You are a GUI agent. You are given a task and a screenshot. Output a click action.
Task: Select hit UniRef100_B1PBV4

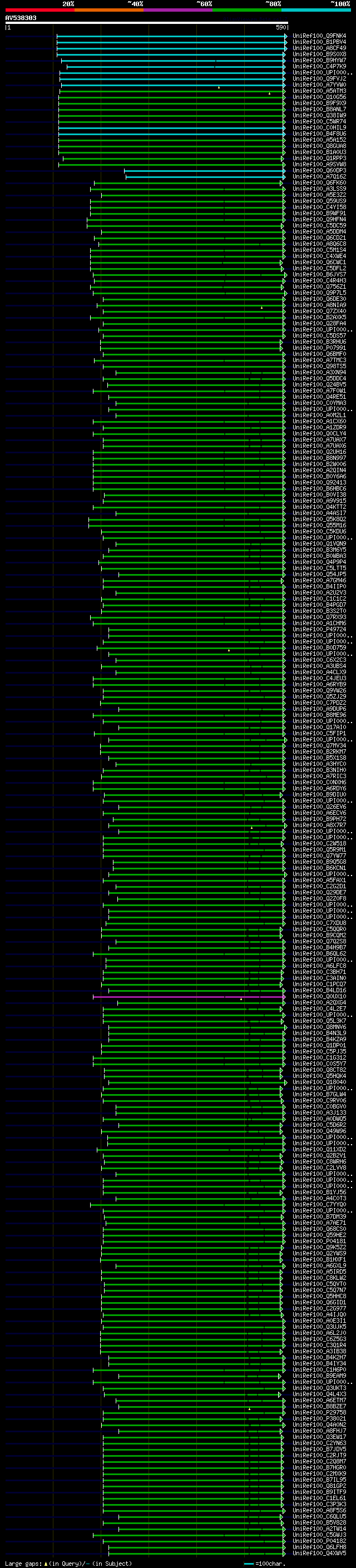click(319, 42)
